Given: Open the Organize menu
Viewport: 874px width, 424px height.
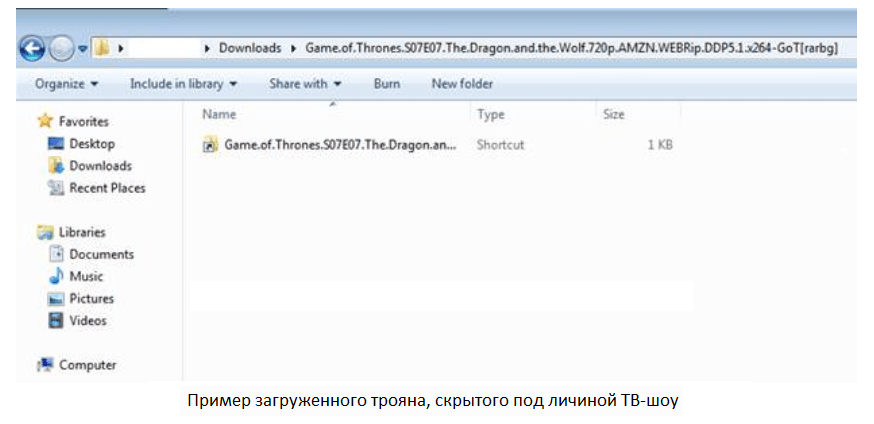Looking at the screenshot, I should pyautogui.click(x=66, y=84).
